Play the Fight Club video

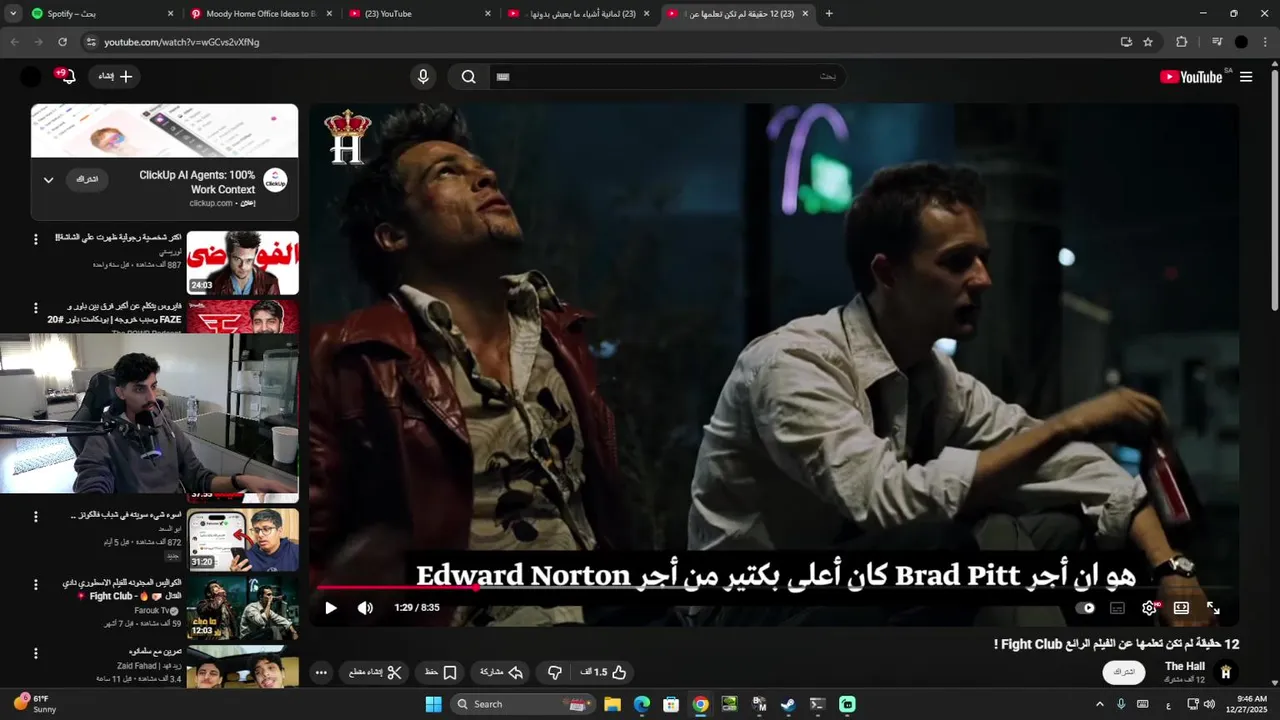(331, 608)
